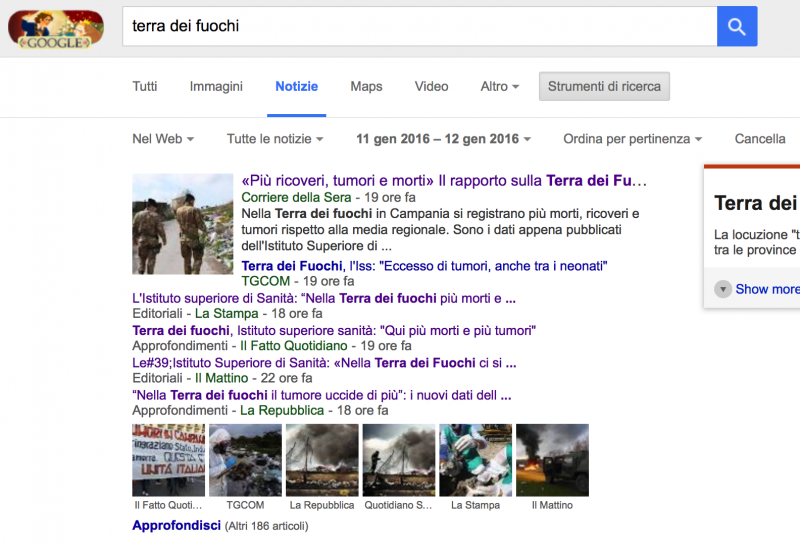Click Cancella to clear filters
800x549 pixels.
[760, 139]
